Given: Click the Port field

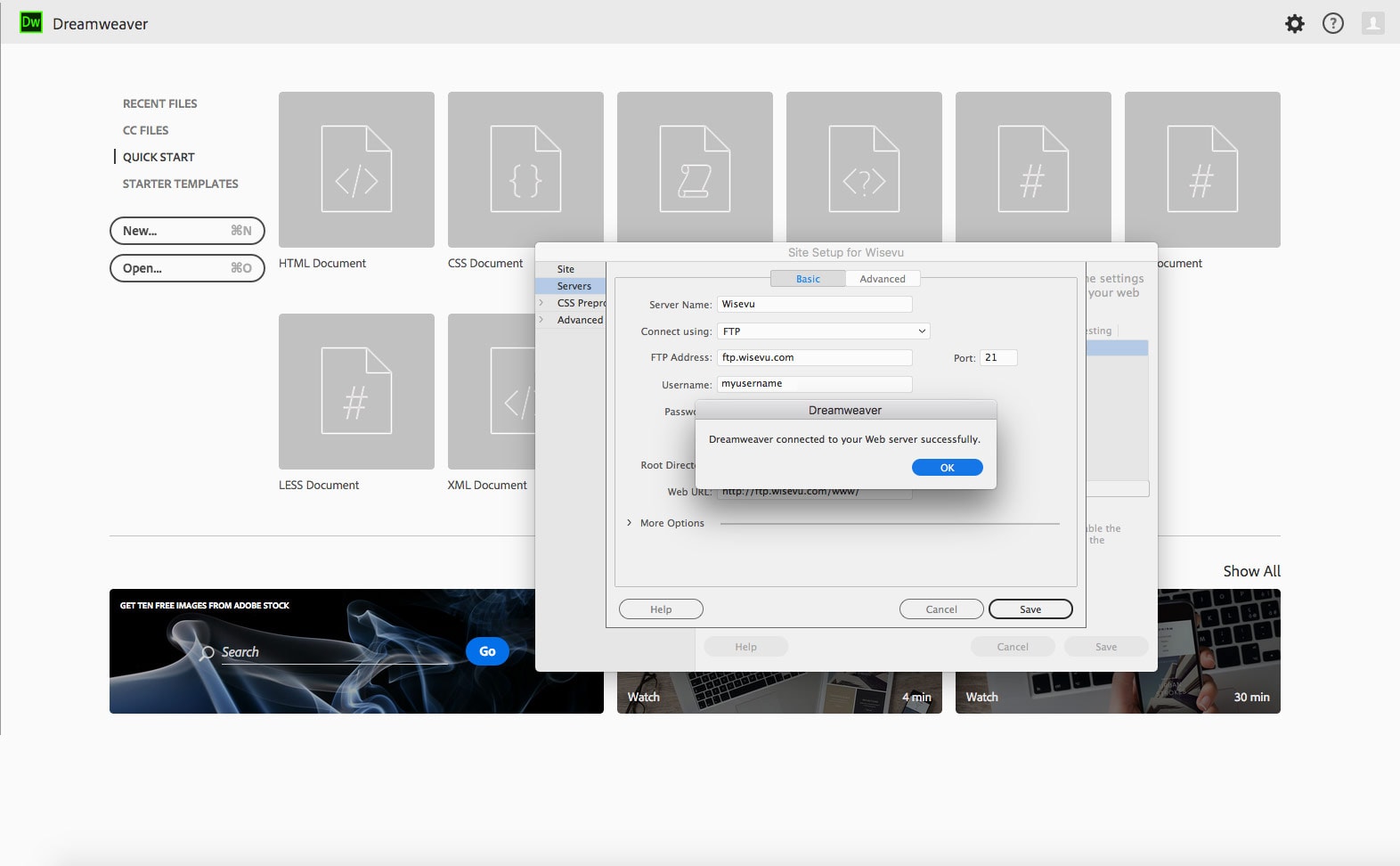Looking at the screenshot, I should pyautogui.click(x=998, y=357).
